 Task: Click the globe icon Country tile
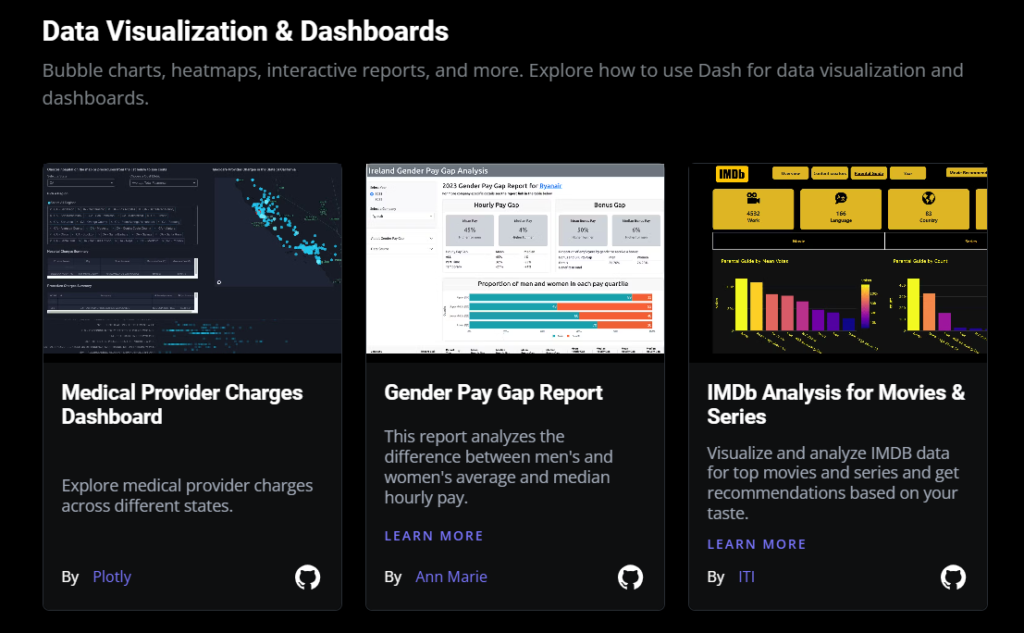pos(927,198)
